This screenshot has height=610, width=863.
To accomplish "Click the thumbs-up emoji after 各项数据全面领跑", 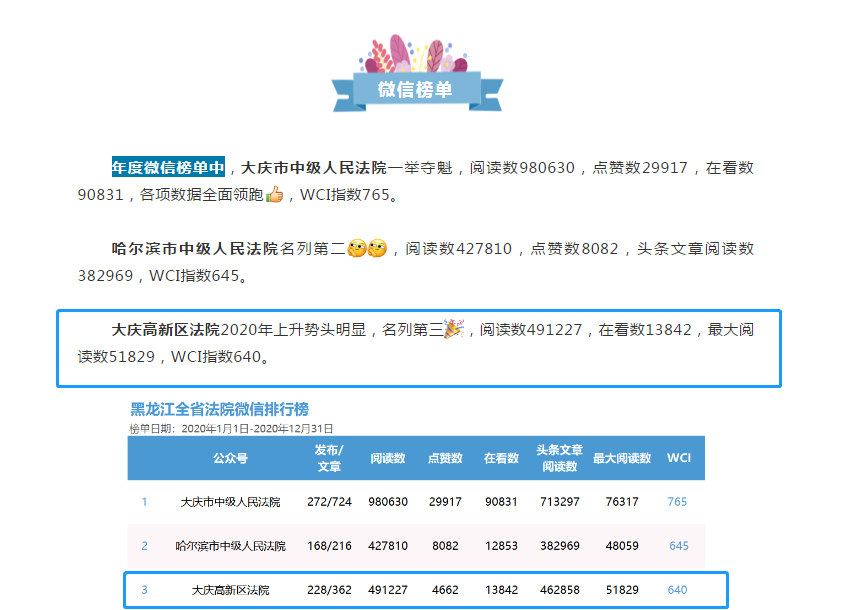I will pyautogui.click(x=275, y=195).
